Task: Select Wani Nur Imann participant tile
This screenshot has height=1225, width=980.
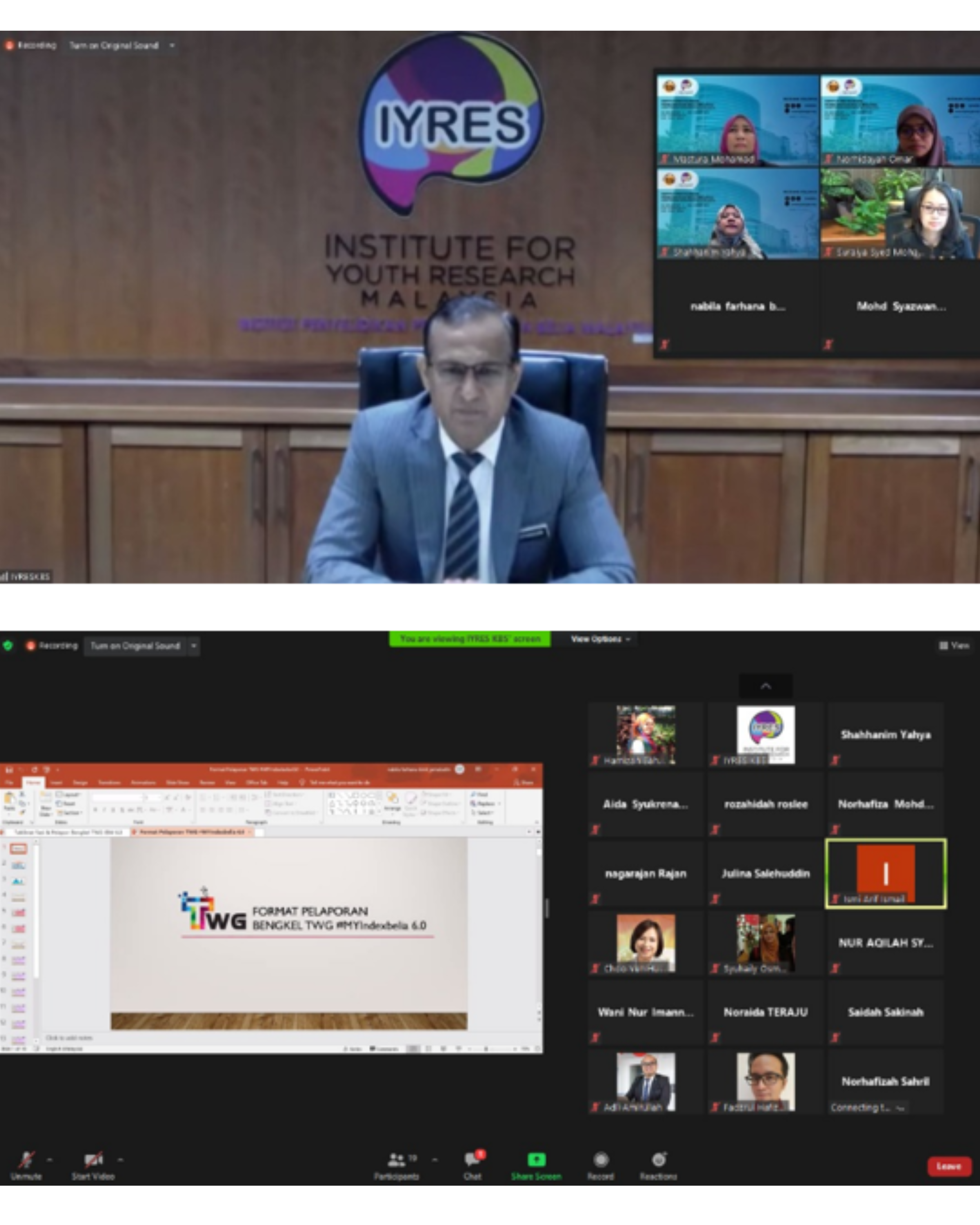Action: pyautogui.click(x=645, y=1012)
